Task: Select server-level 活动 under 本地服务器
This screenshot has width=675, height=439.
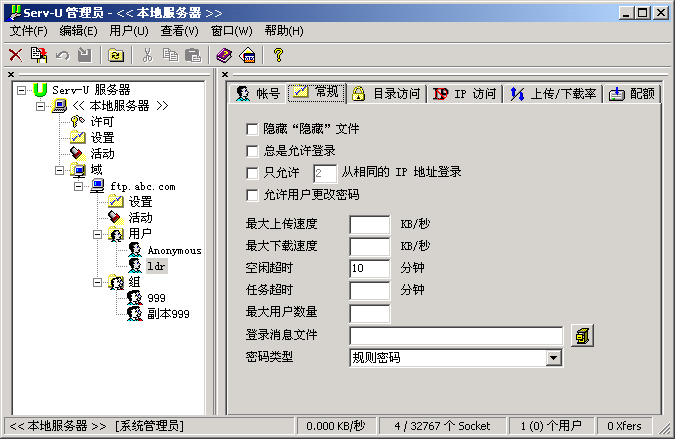Action: coord(102,154)
